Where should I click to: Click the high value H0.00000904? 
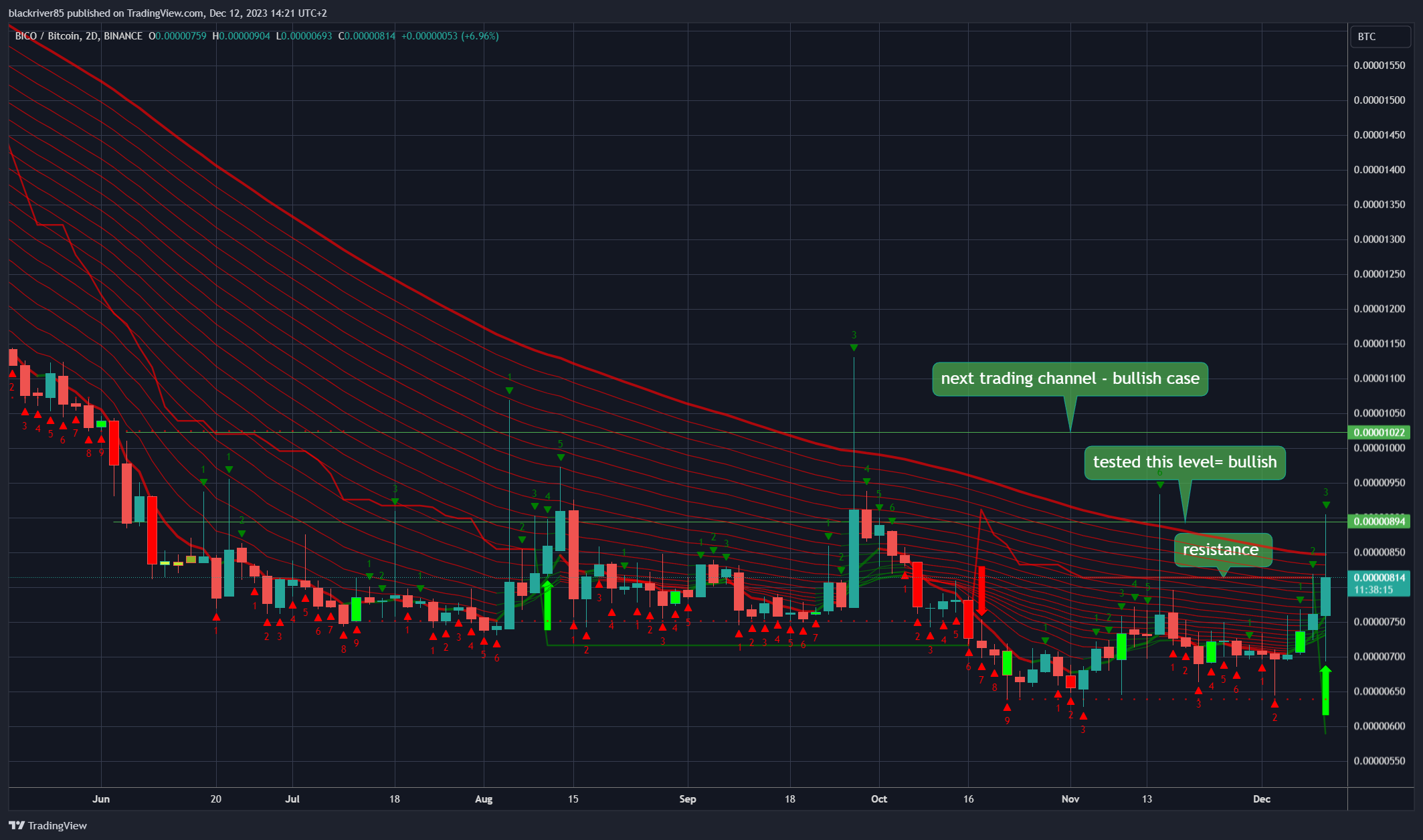tap(241, 36)
